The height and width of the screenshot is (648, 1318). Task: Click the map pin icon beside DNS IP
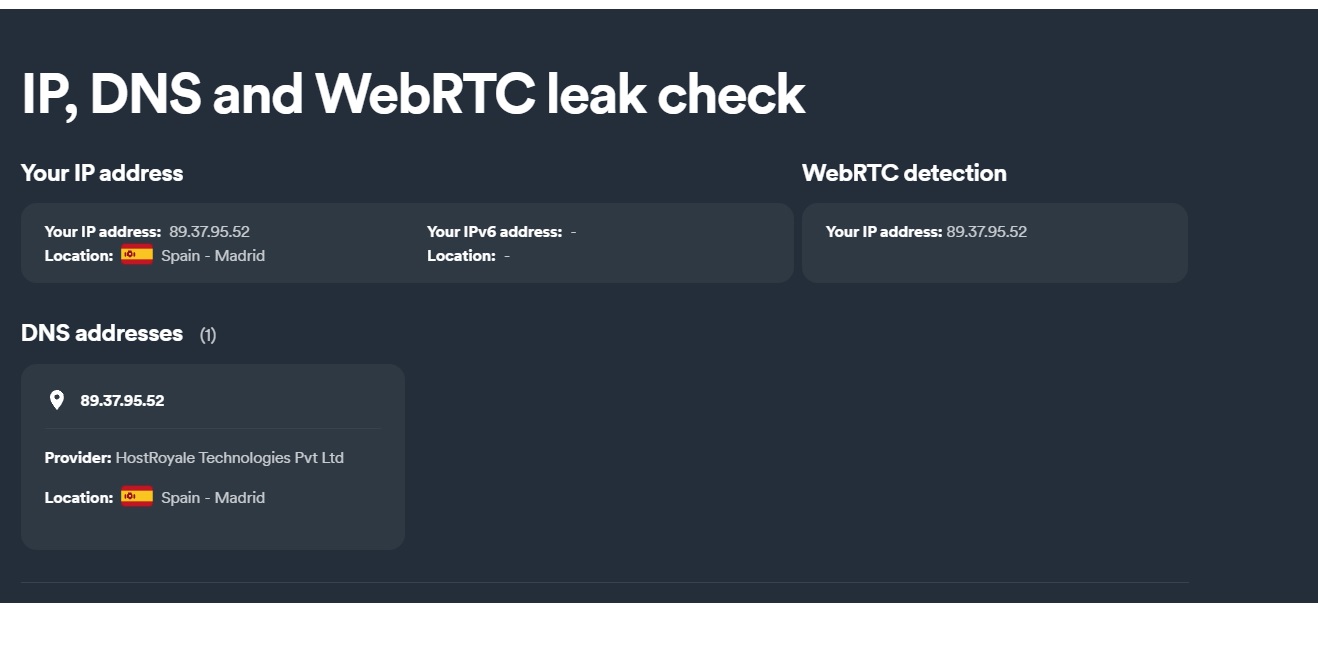point(57,400)
